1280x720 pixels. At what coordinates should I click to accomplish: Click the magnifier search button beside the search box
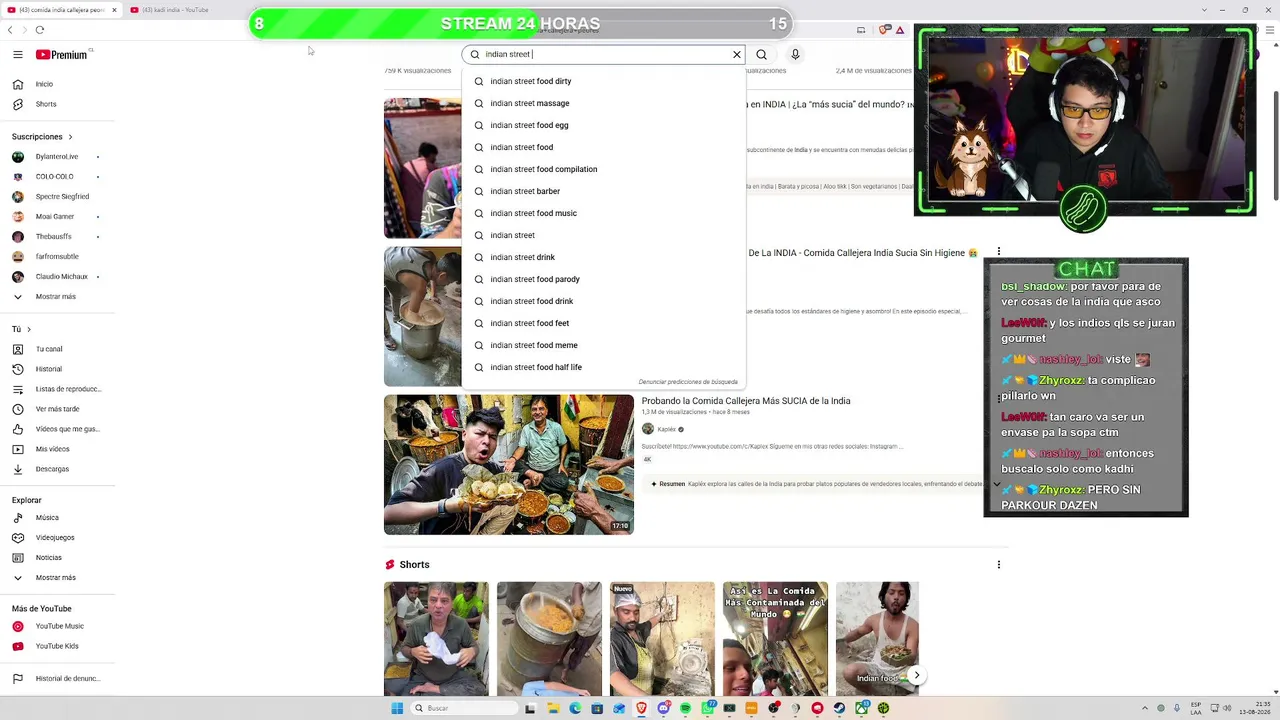click(762, 55)
